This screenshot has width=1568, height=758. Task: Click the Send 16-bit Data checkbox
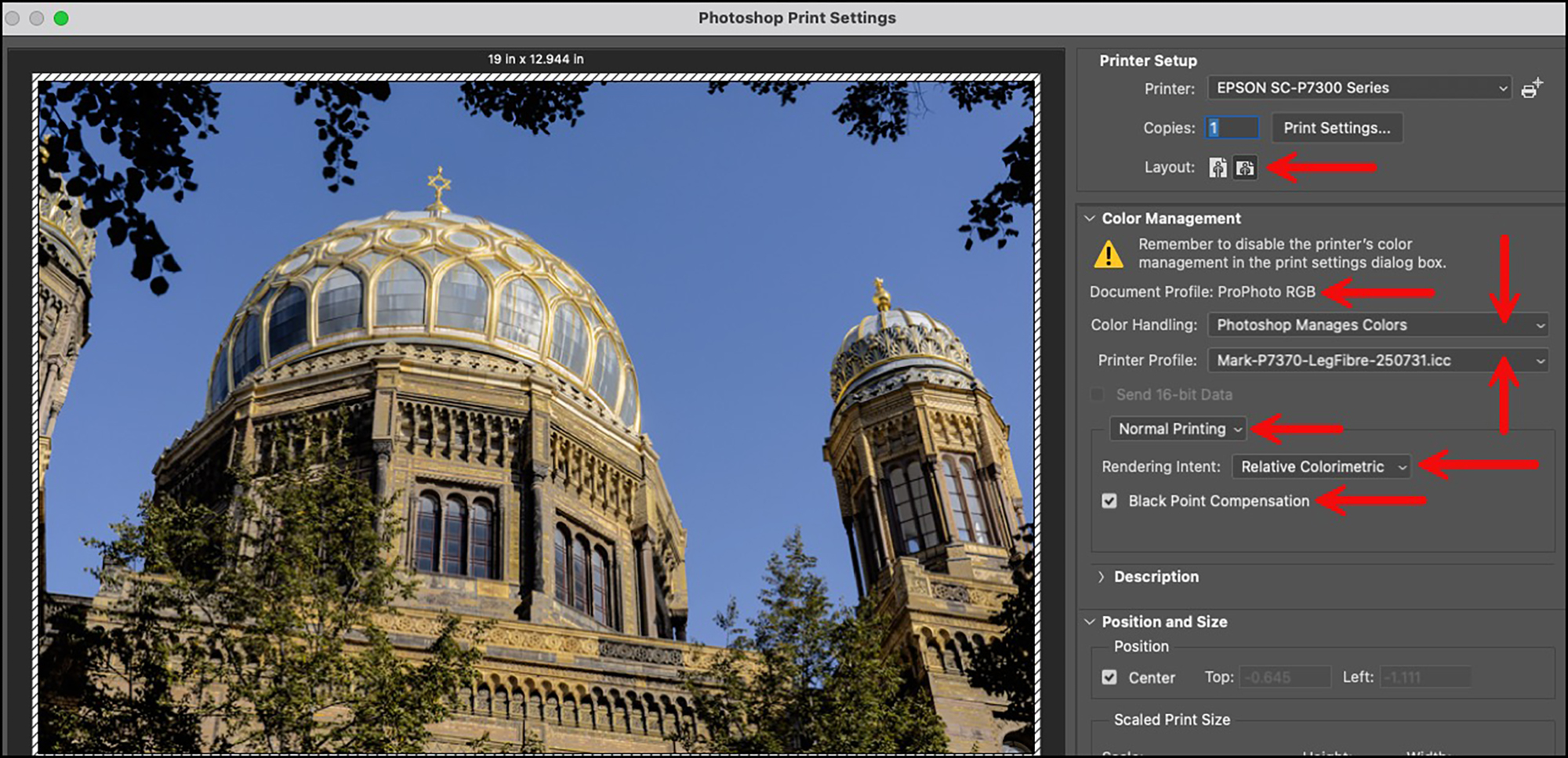tap(1098, 394)
